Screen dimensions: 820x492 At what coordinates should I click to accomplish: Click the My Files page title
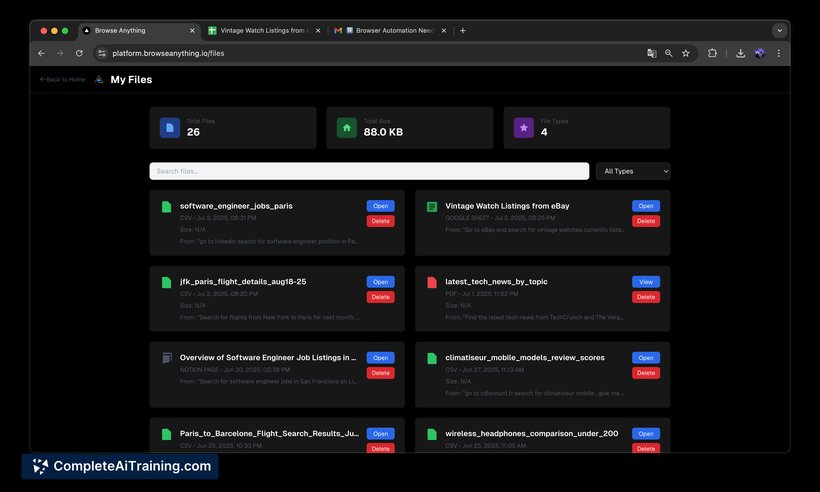point(131,79)
